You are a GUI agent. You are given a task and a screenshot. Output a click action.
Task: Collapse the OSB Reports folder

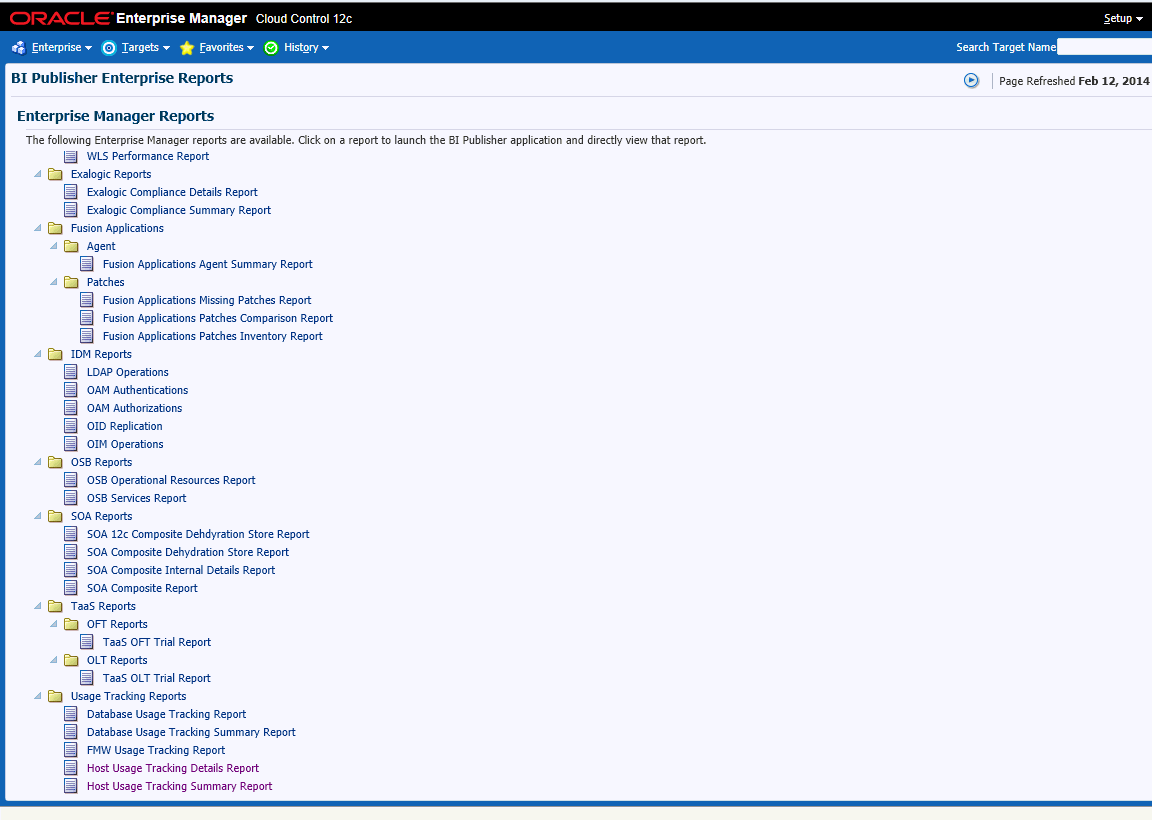click(37, 462)
